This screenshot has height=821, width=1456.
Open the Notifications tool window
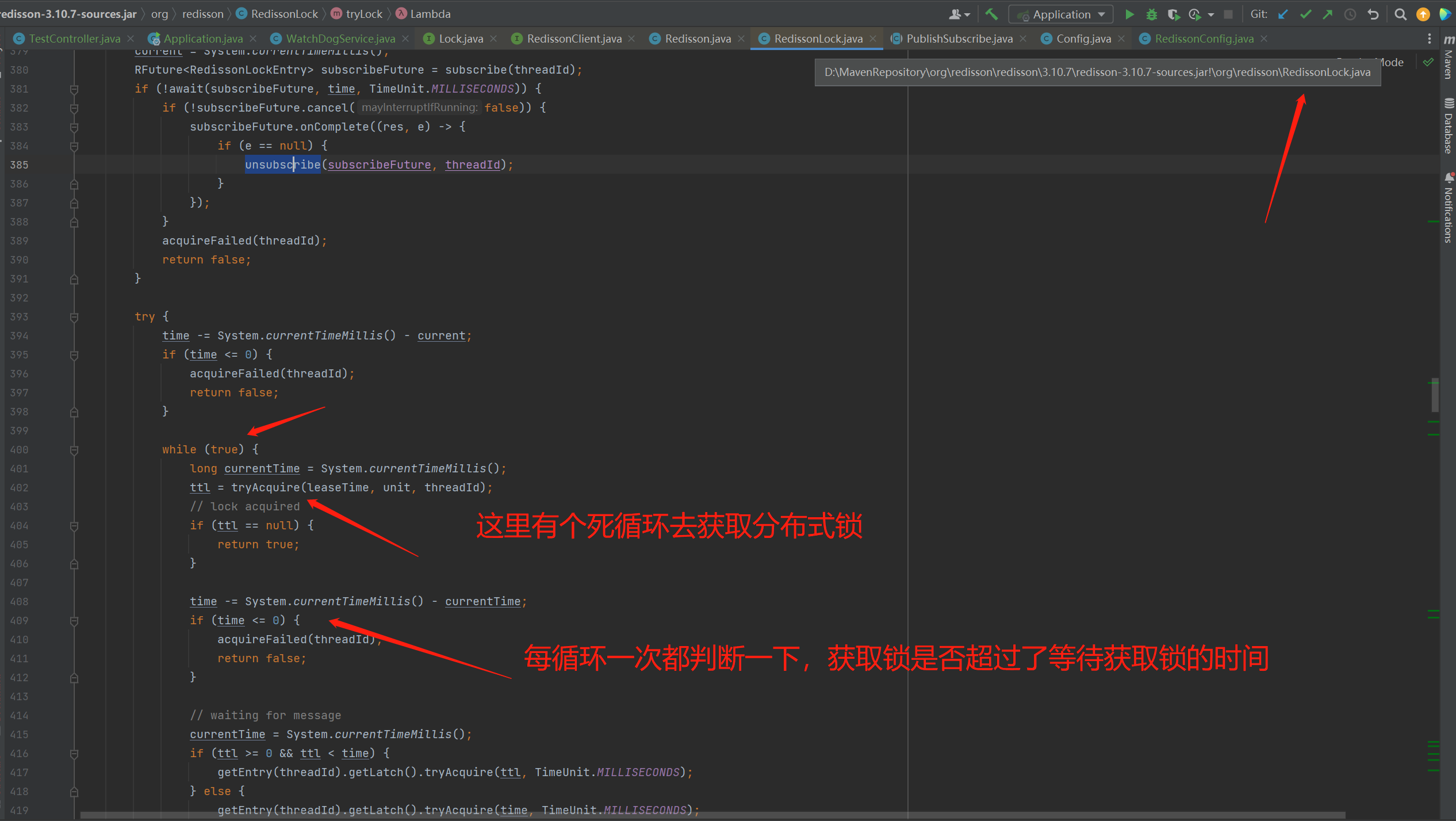[1448, 208]
